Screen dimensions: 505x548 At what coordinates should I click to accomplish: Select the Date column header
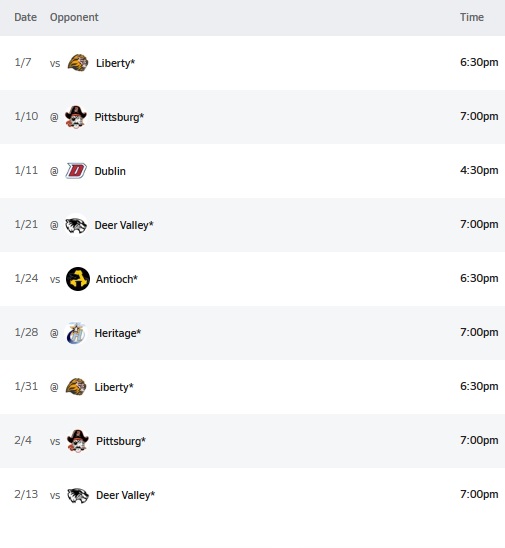26,17
